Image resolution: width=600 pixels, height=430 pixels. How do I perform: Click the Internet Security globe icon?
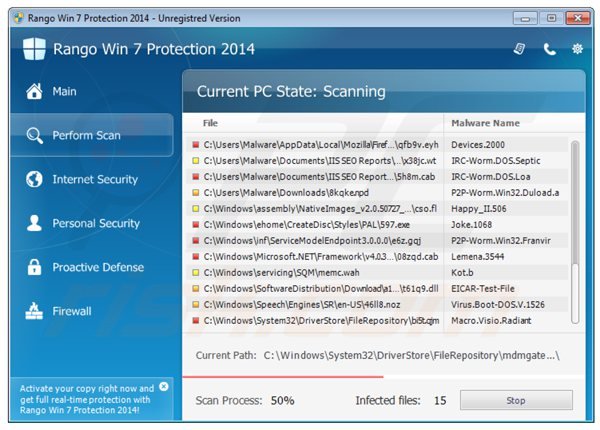pyautogui.click(x=34, y=179)
